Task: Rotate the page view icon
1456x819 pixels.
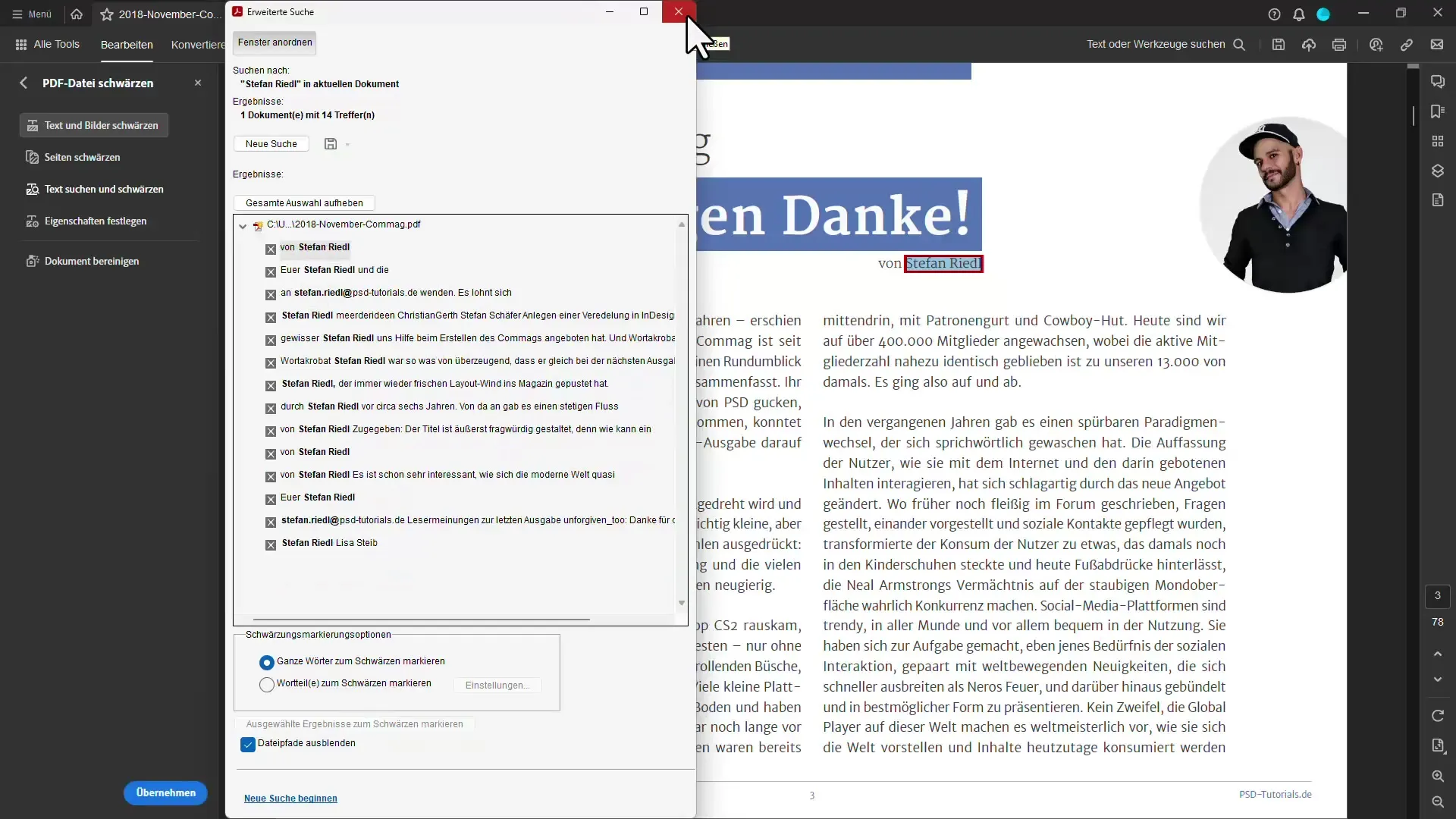Action: 1437,716
